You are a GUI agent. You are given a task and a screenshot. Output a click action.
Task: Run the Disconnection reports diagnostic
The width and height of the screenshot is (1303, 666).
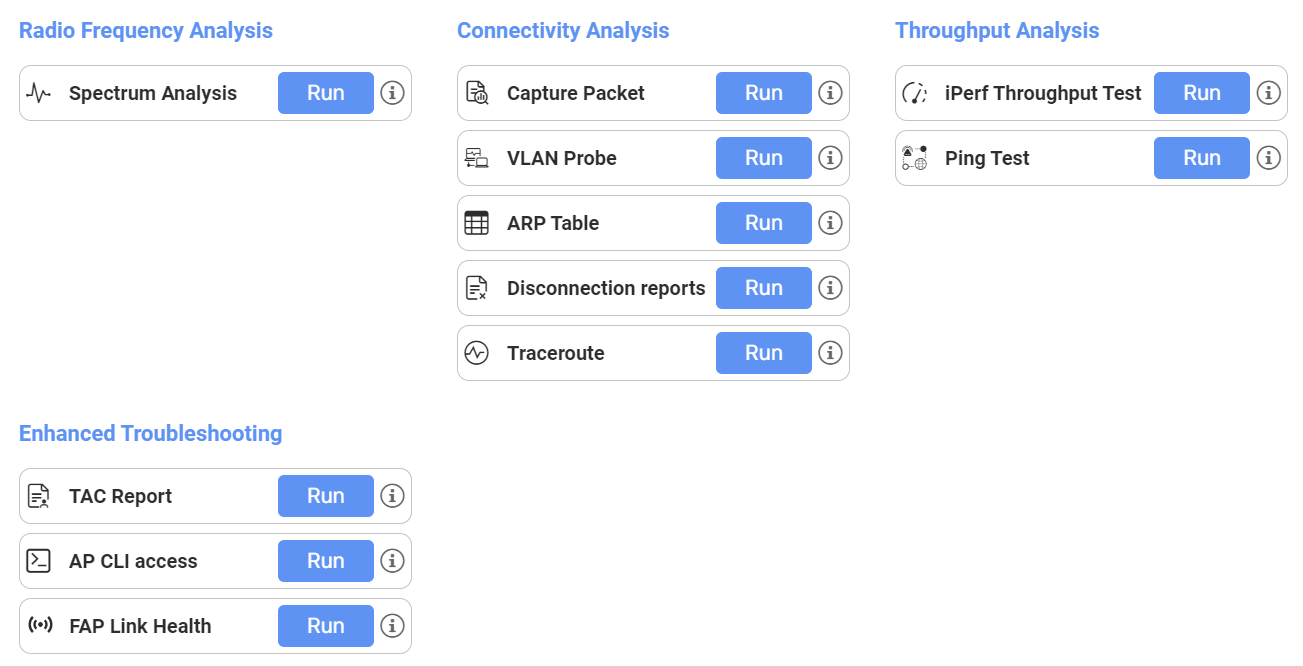[763, 287]
